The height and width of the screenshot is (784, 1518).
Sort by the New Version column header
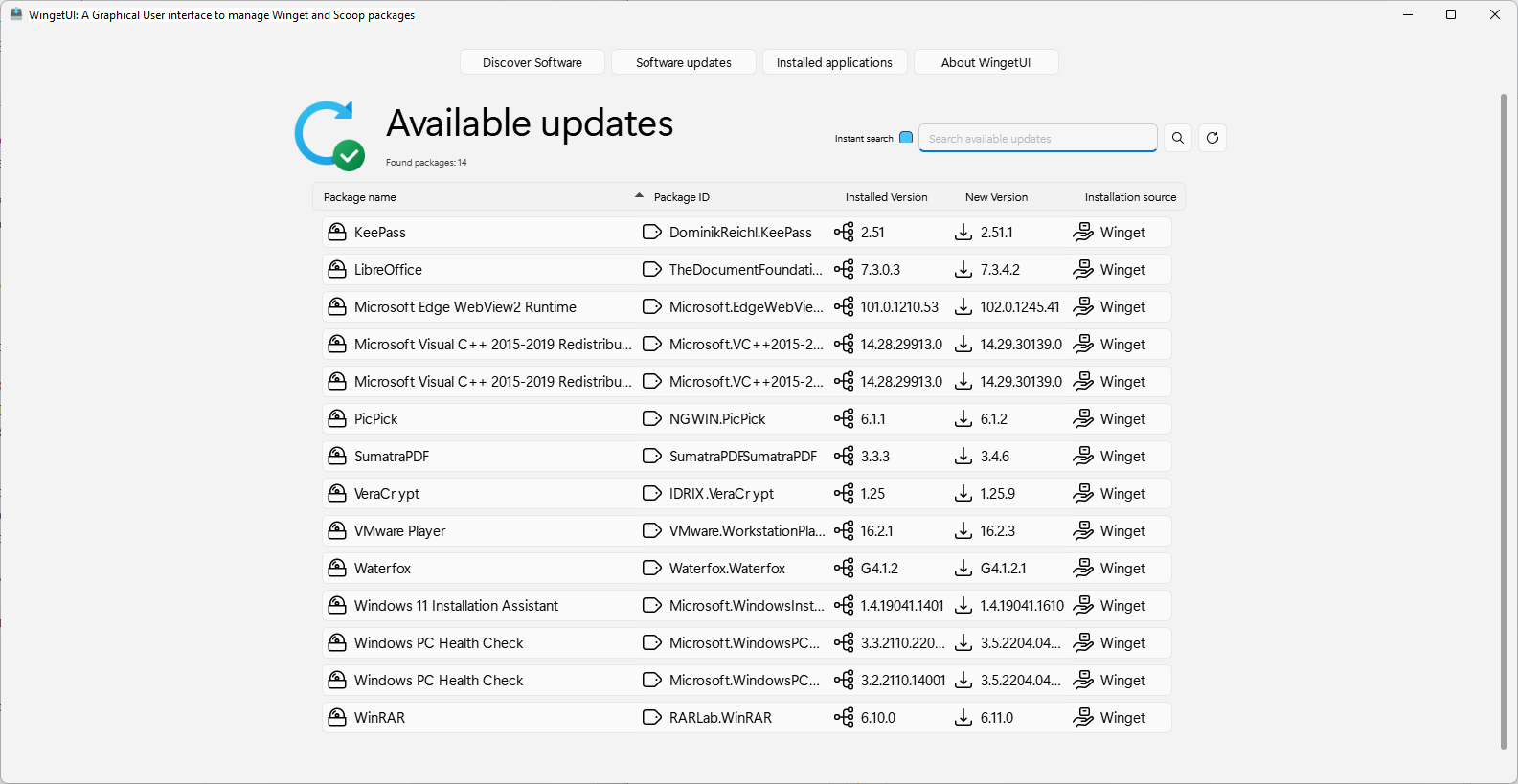(x=996, y=197)
